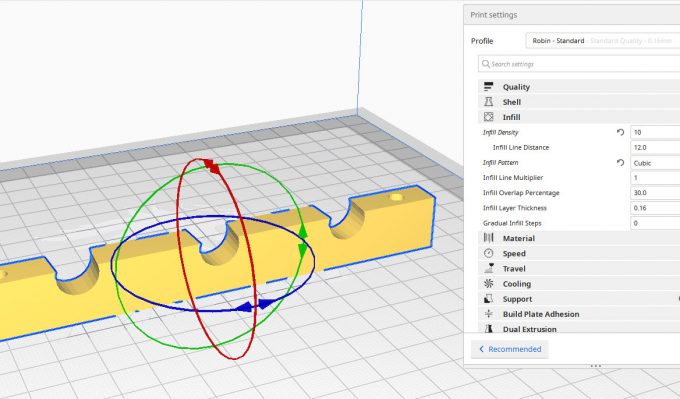Expand the Support settings section
The width and height of the screenshot is (680, 399).
[579, 299]
